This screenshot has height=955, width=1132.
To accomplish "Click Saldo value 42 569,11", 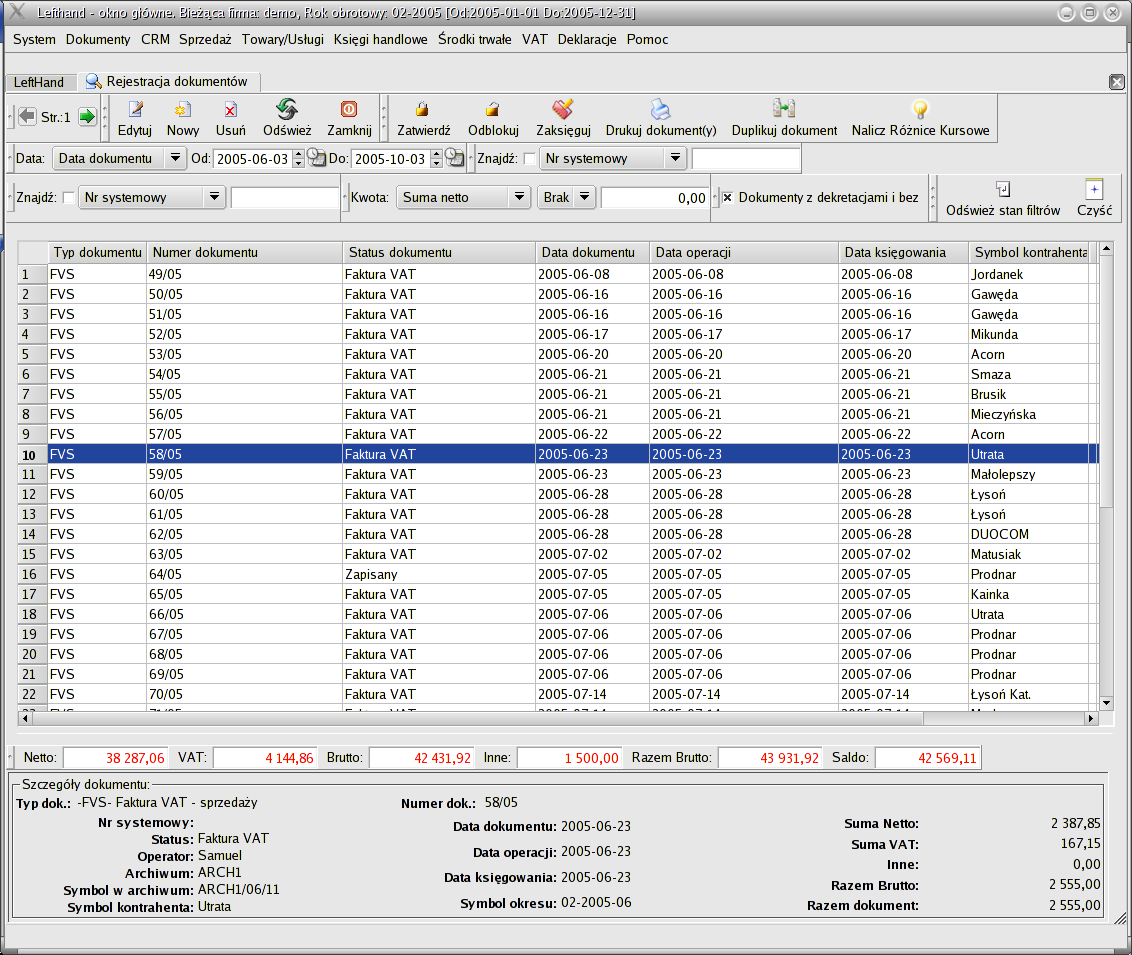I will pyautogui.click(x=928, y=758).
